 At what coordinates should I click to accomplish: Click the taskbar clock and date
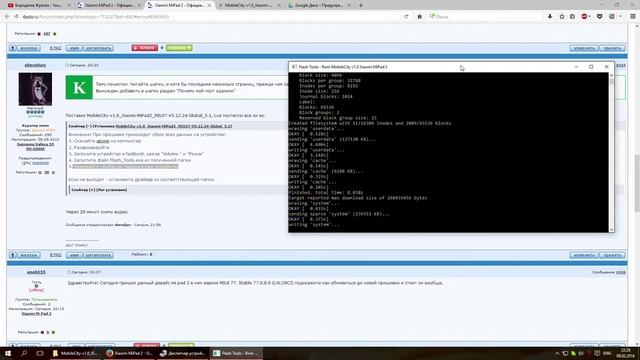pyautogui.click(x=625, y=353)
